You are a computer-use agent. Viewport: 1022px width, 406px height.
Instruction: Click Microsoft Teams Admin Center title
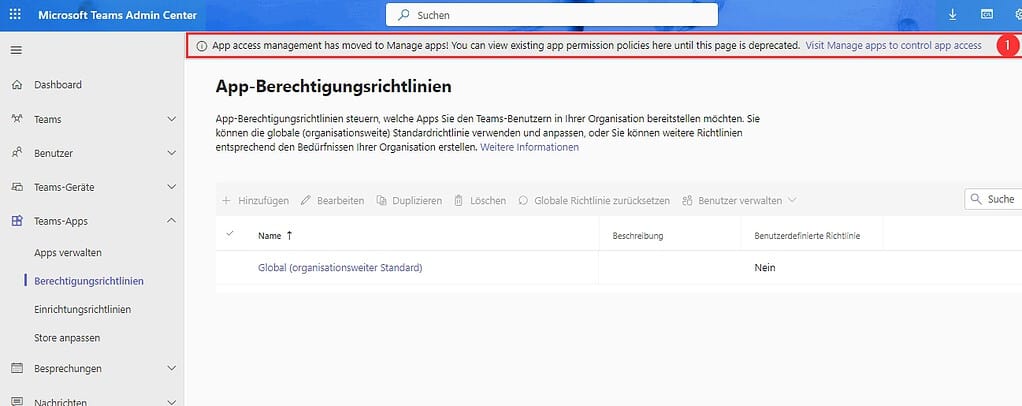pos(117,15)
